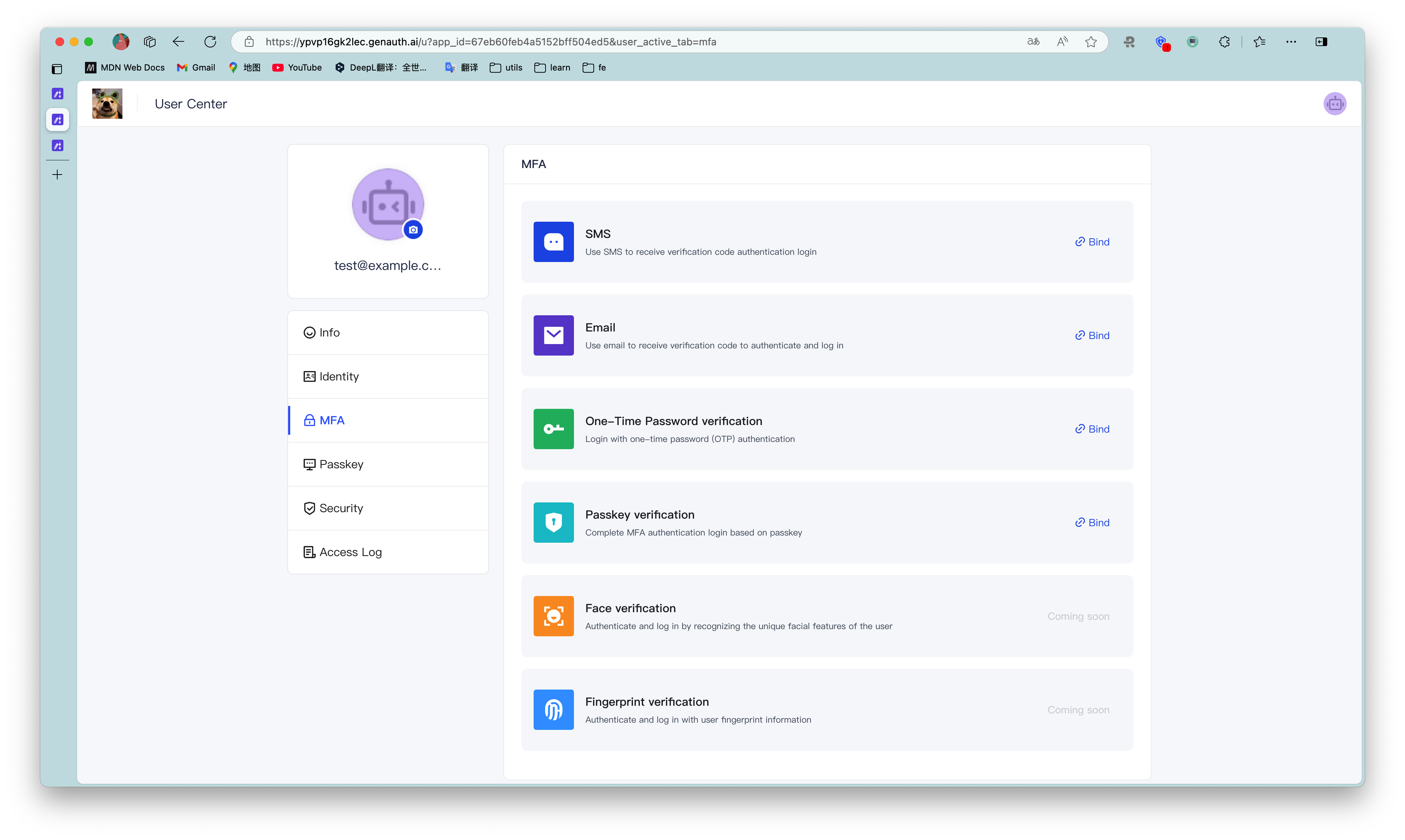1405x840 pixels.
Task: Open the 翻译 Google Translate bookmark
Action: click(461, 67)
